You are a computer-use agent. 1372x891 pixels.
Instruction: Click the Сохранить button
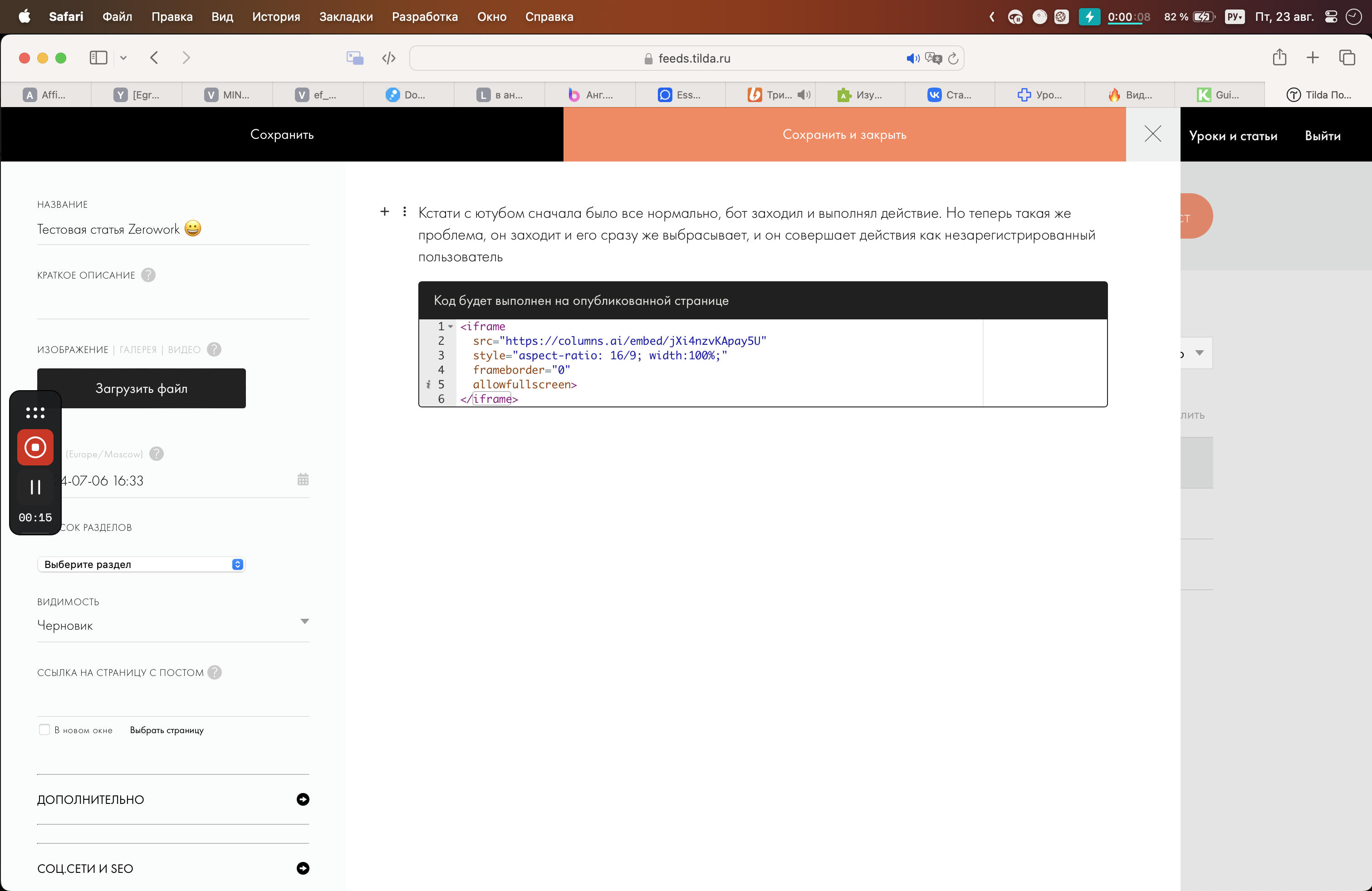tap(282, 134)
